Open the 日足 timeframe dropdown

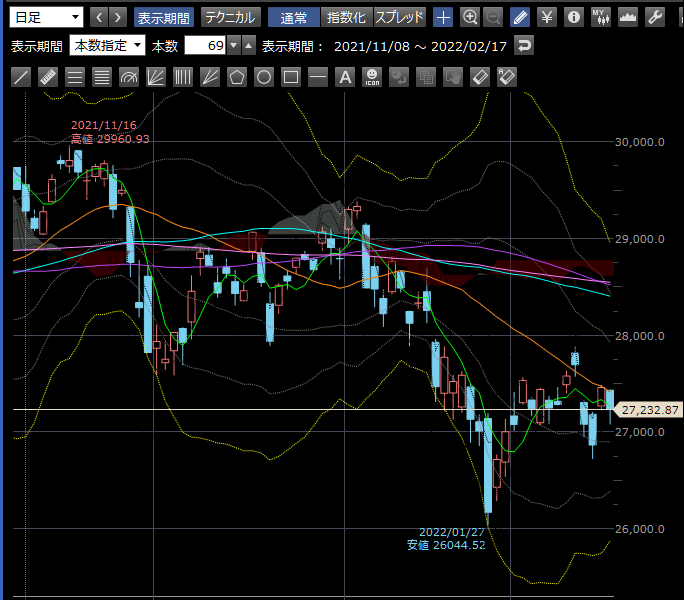(x=47, y=17)
